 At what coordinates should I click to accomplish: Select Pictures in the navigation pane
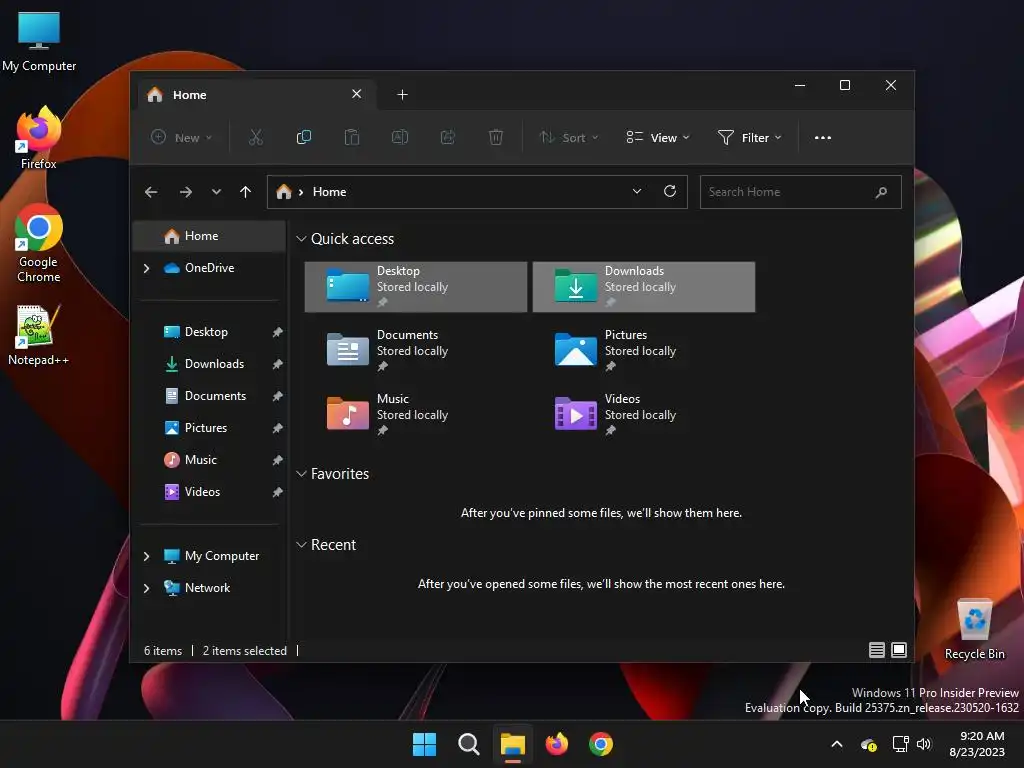(209, 428)
